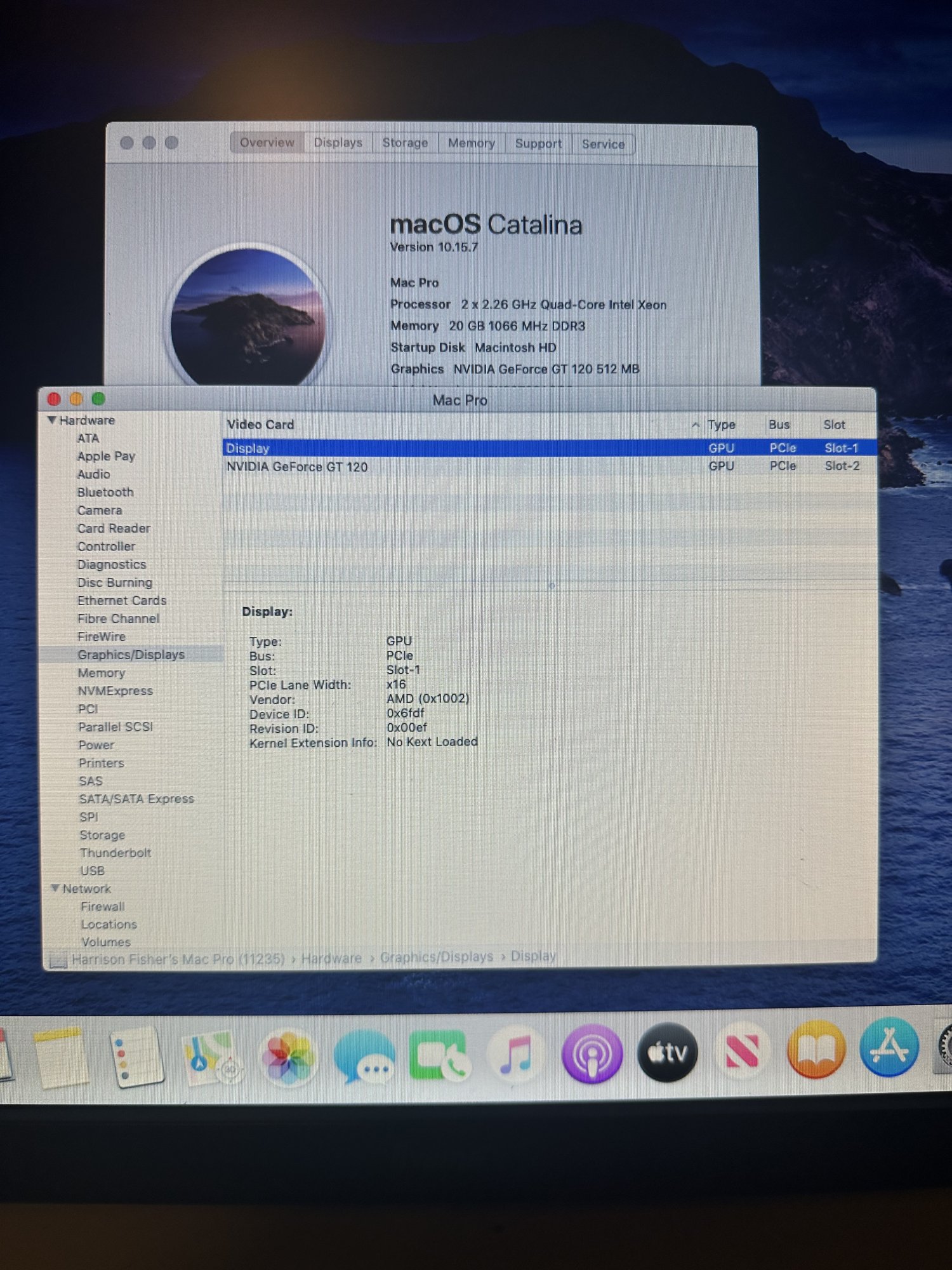Screen dimensions: 952x1270
Task: Select SATA/SATA Express in the sidebar
Action: pos(136,799)
